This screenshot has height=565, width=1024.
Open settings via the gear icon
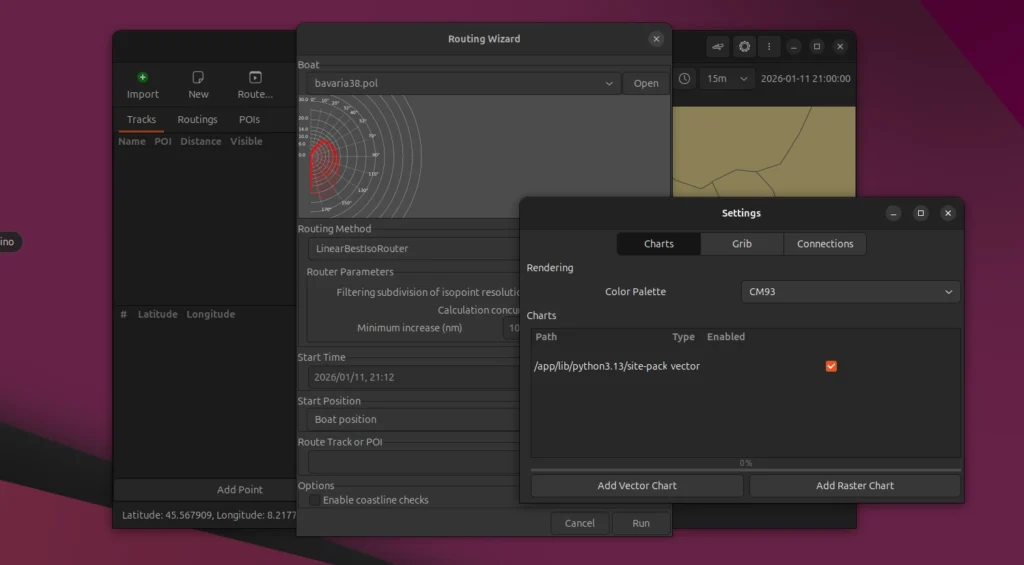pyautogui.click(x=744, y=47)
